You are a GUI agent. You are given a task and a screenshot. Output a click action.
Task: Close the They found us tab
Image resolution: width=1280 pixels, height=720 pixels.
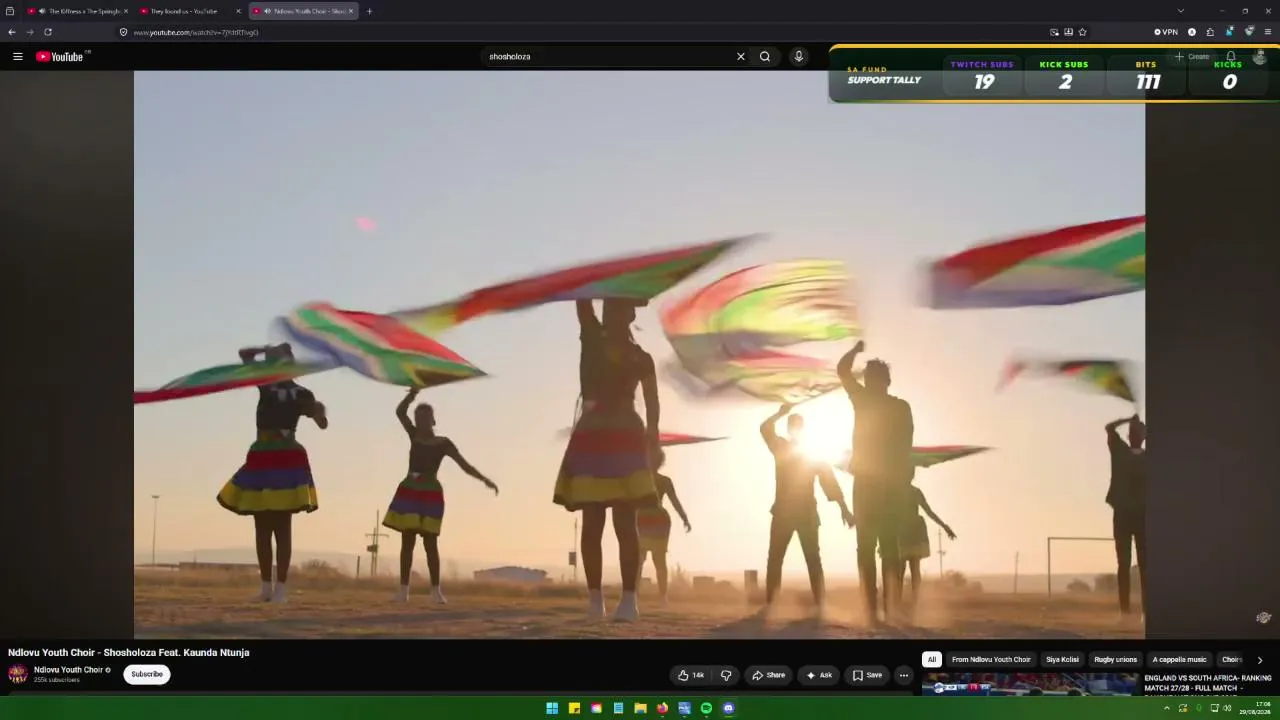pyautogui.click(x=238, y=11)
